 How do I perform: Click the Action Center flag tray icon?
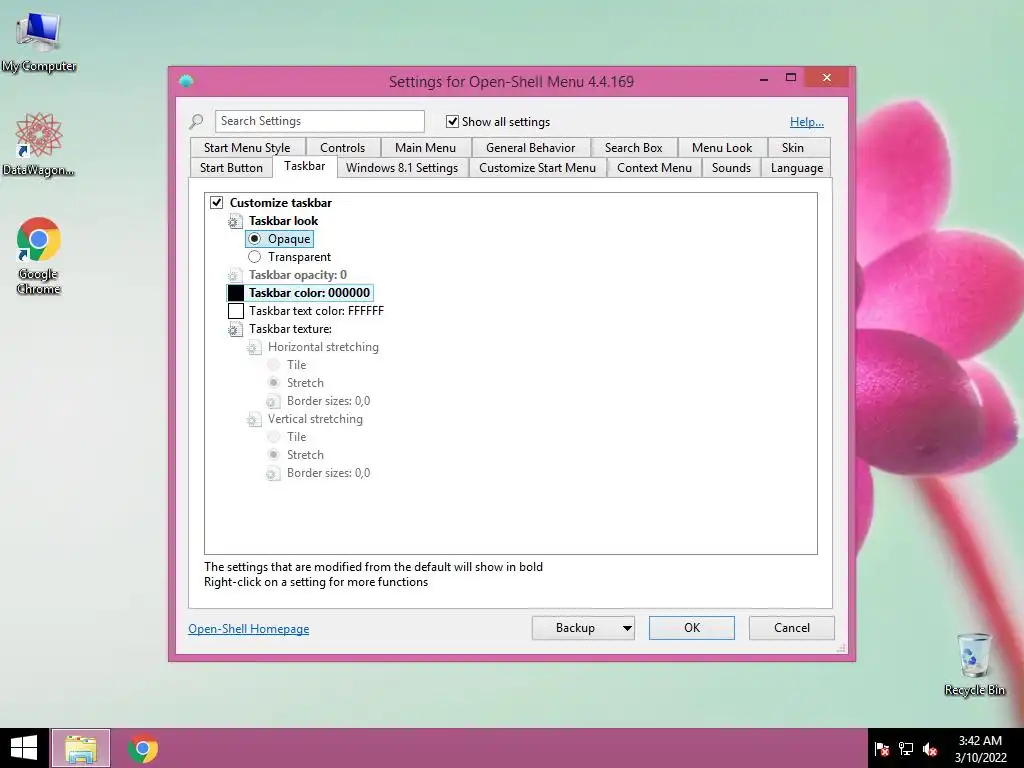[x=882, y=749]
